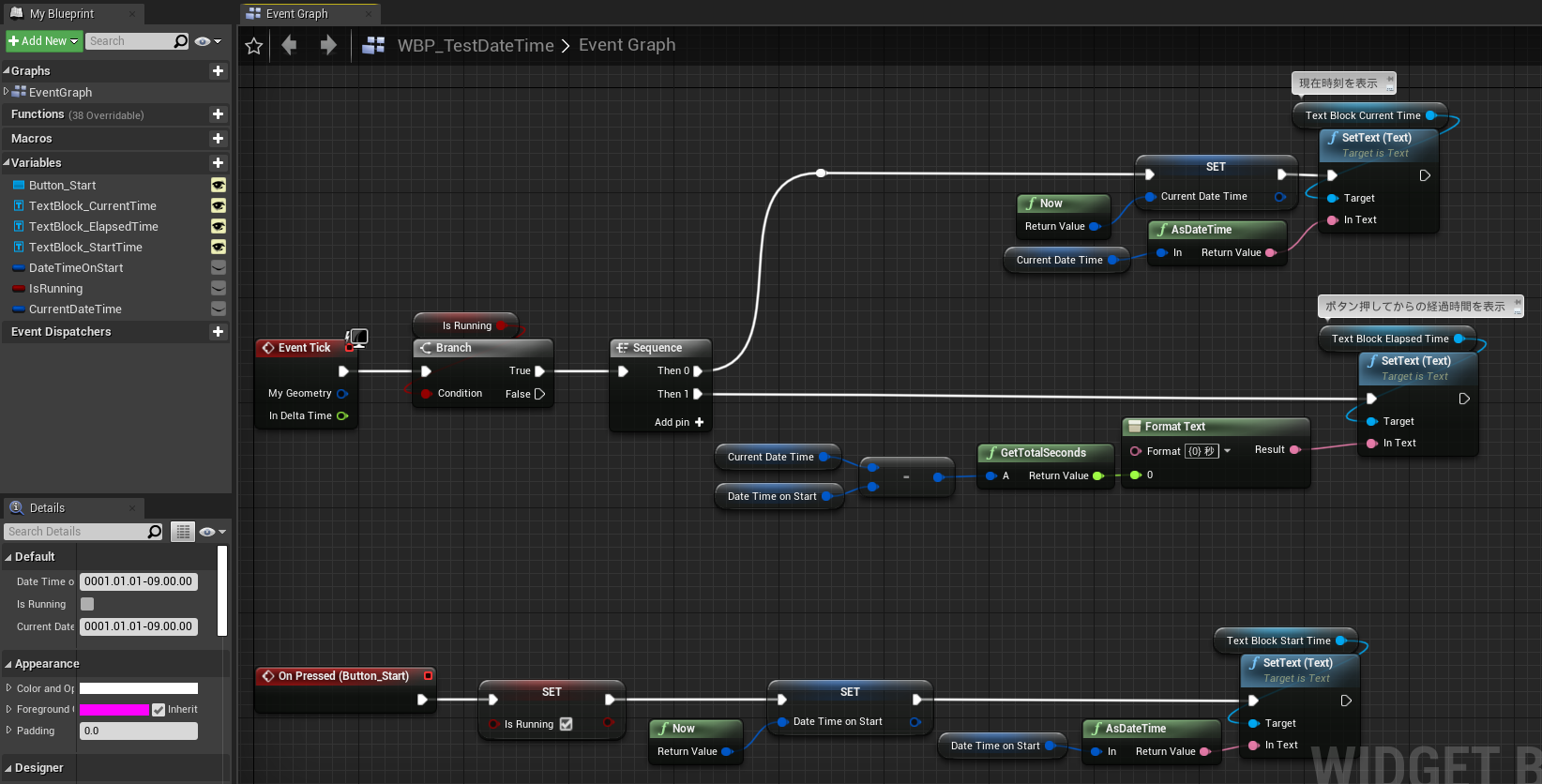Click the magenta Foreground color swatch

coord(113,710)
